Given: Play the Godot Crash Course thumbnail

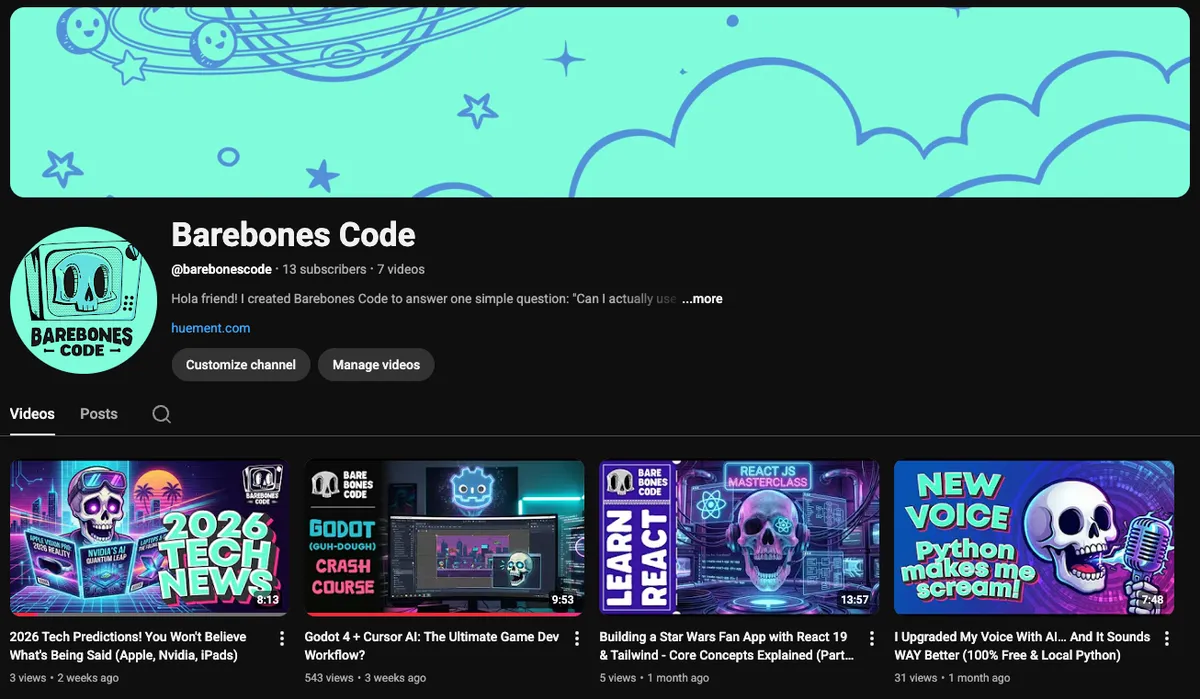Looking at the screenshot, I should click(444, 537).
